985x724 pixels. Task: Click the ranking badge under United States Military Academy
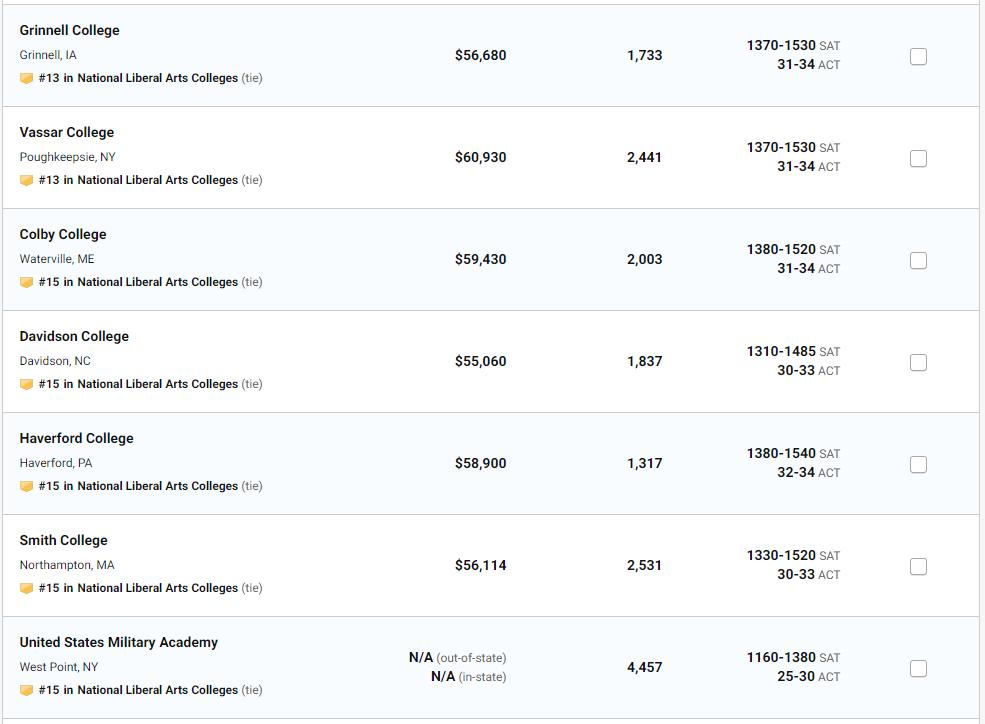pyautogui.click(x=26, y=690)
